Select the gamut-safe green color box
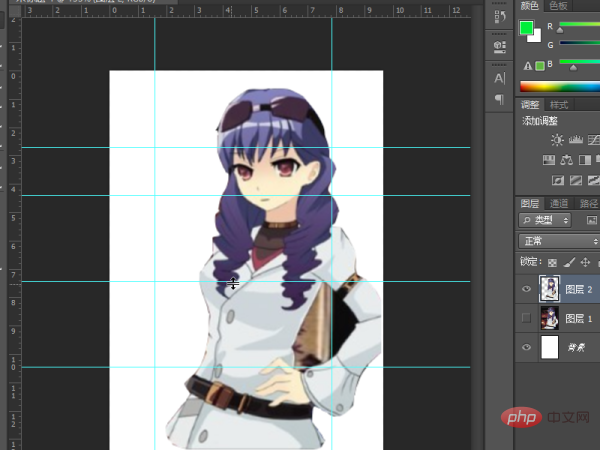 [540, 66]
